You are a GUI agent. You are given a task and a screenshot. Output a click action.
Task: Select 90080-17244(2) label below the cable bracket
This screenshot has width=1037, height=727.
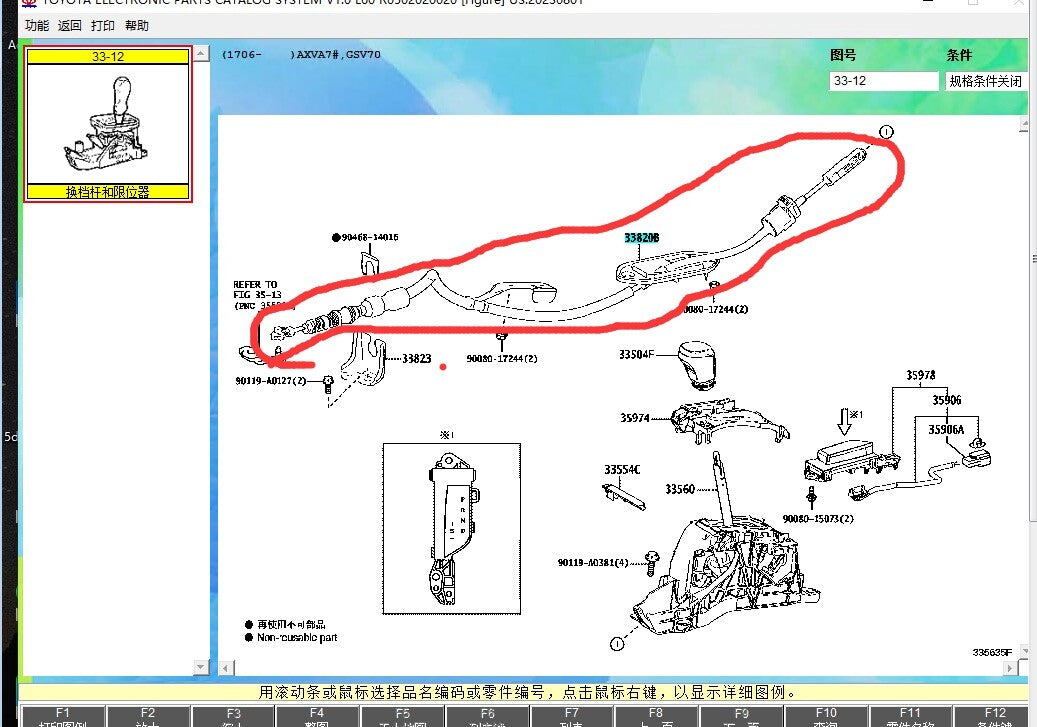[x=502, y=359]
